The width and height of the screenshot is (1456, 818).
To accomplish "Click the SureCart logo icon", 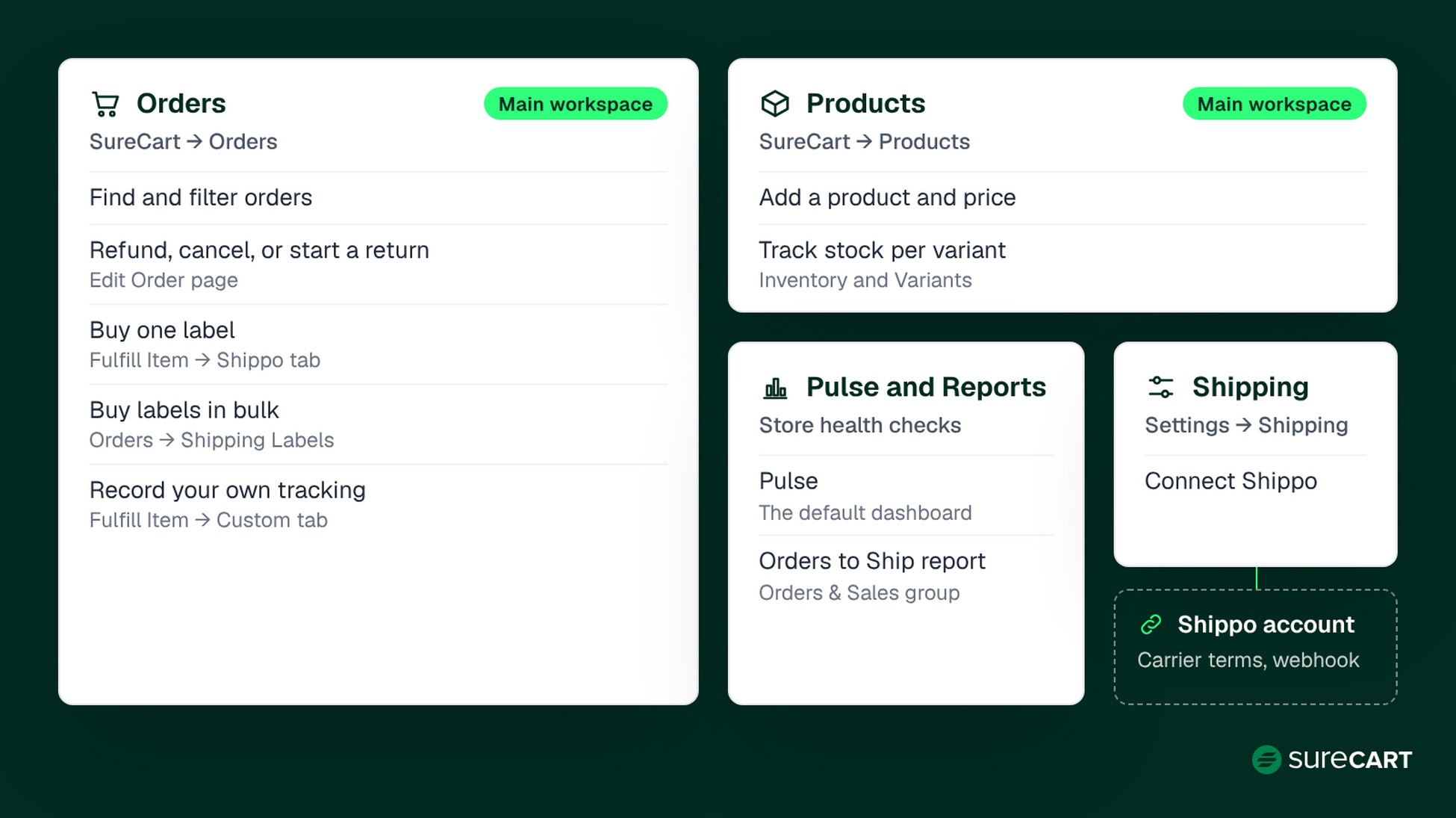I will pos(1266,760).
